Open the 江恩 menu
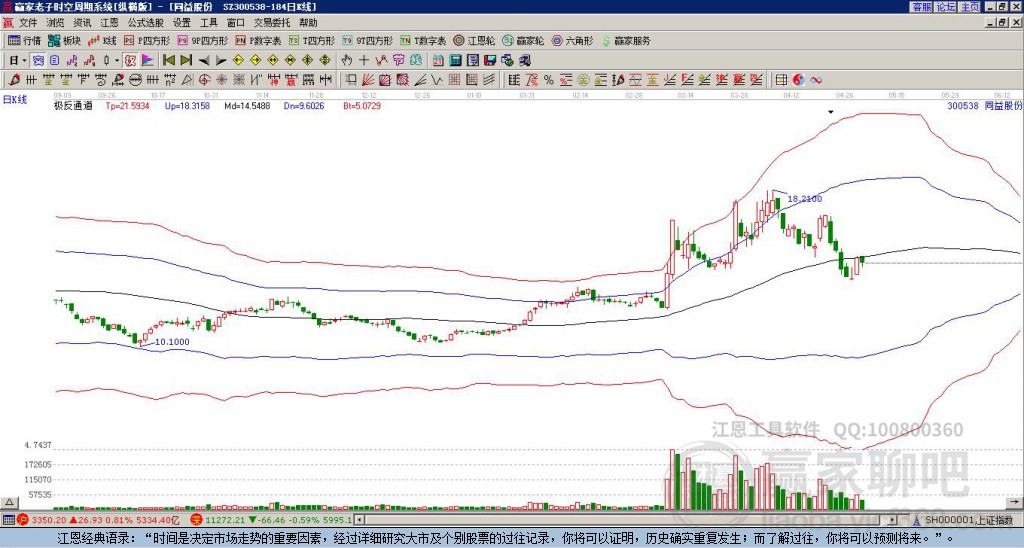1024x548 pixels. [x=109, y=23]
